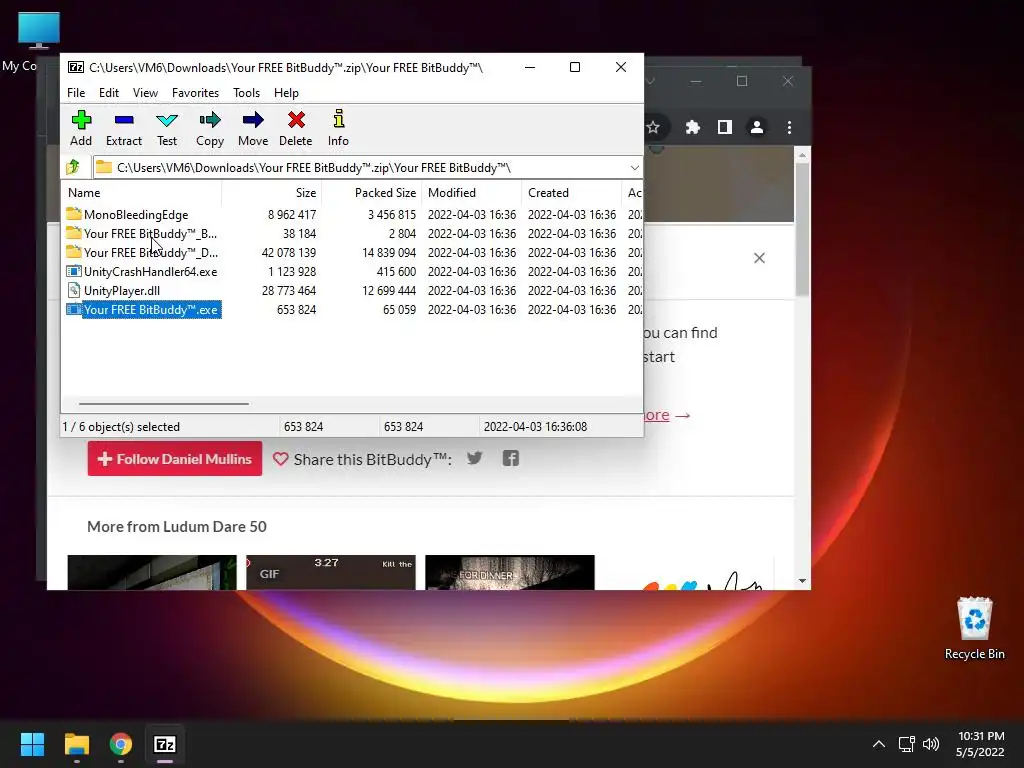Open the View menu
The image size is (1024, 768).
pyautogui.click(x=145, y=93)
